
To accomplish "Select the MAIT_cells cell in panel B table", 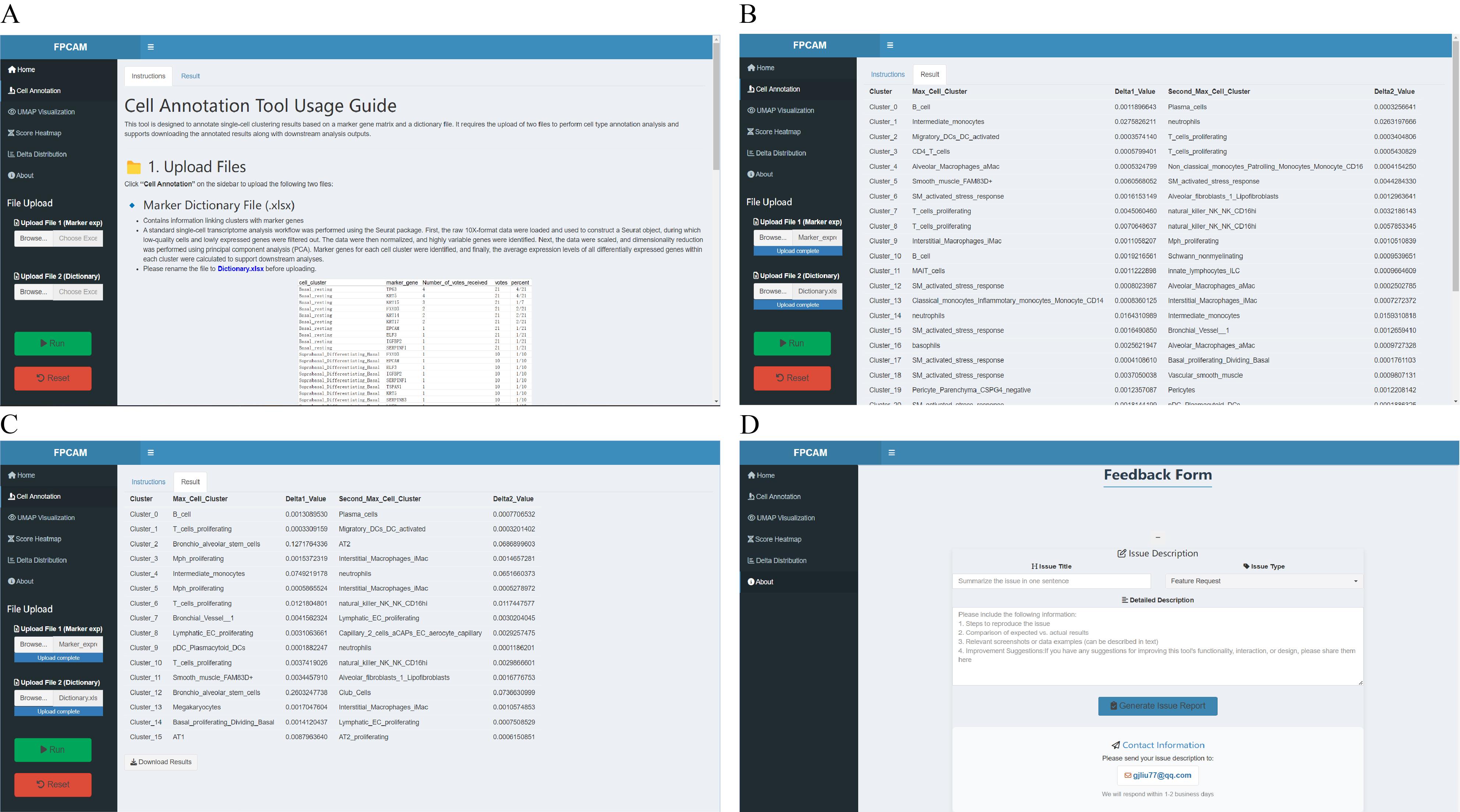I will pyautogui.click(x=928, y=271).
